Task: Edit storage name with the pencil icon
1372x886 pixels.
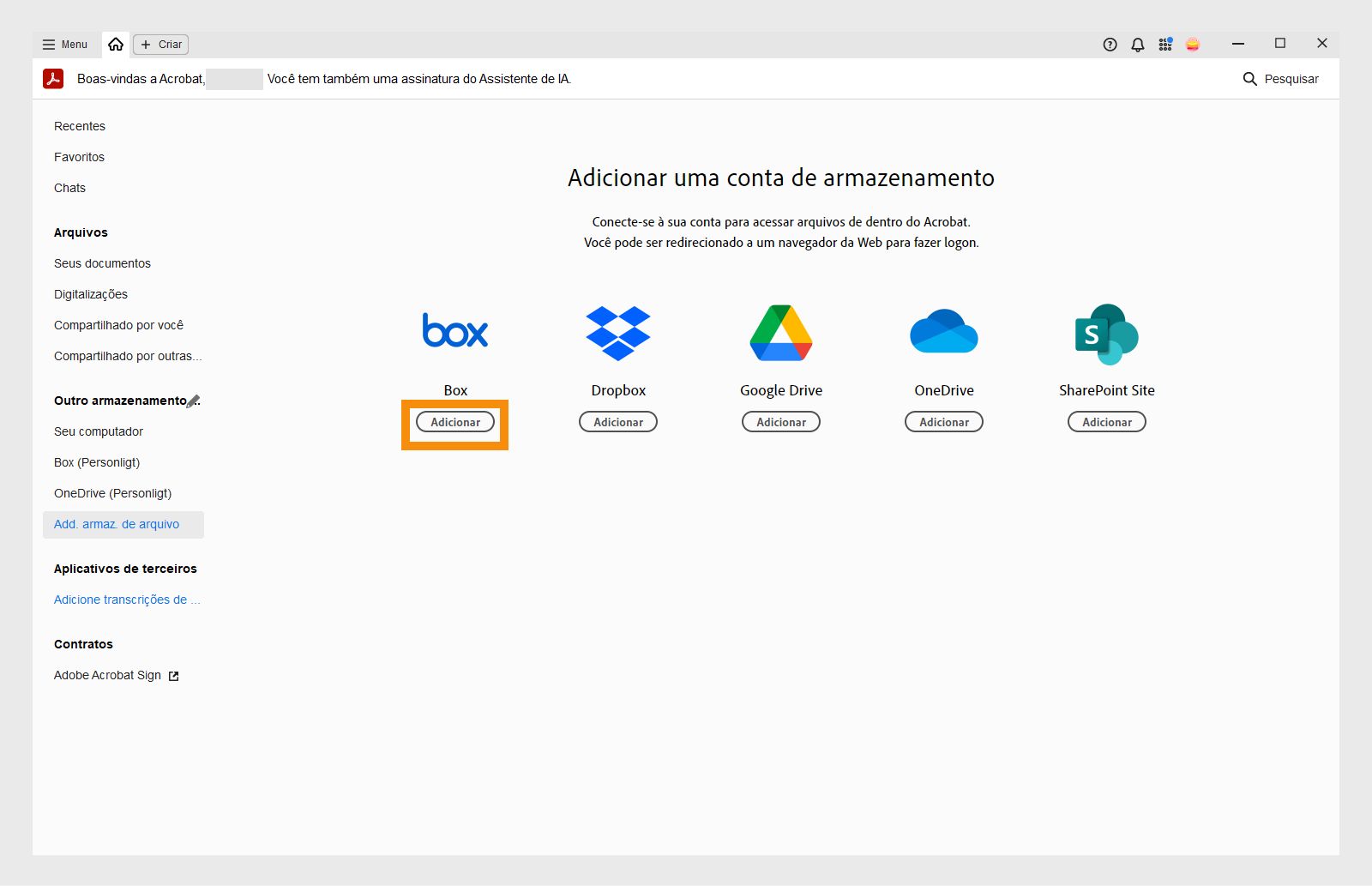Action: click(x=196, y=400)
